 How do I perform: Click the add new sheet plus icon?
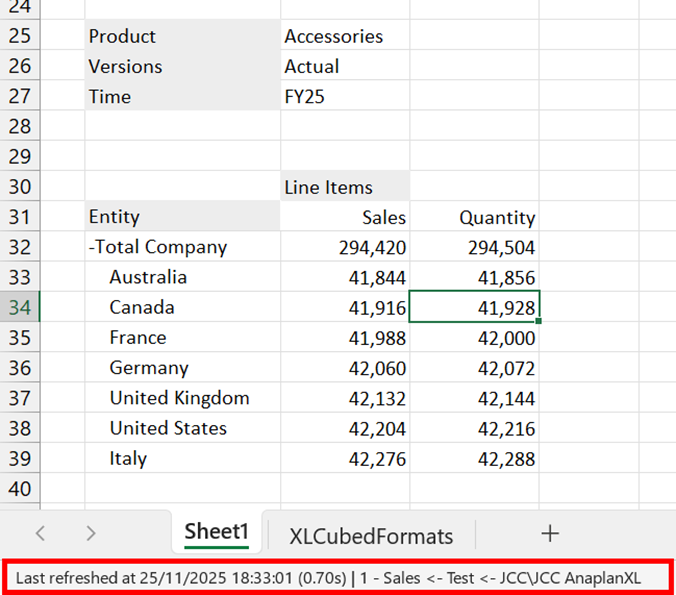click(549, 533)
